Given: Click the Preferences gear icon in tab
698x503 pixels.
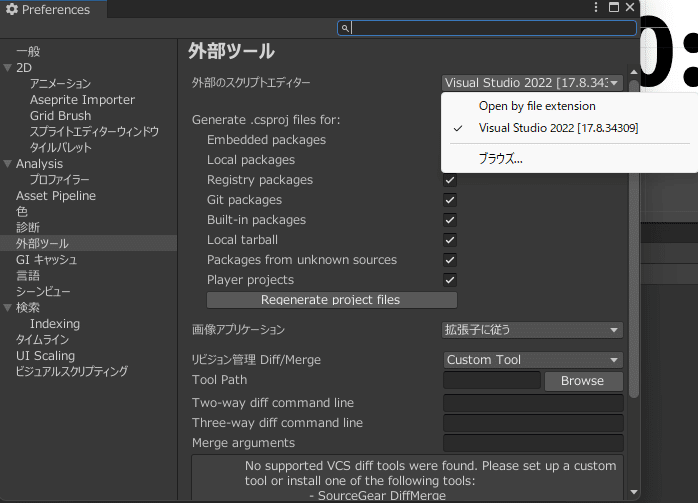Looking at the screenshot, I should pos(12,9).
